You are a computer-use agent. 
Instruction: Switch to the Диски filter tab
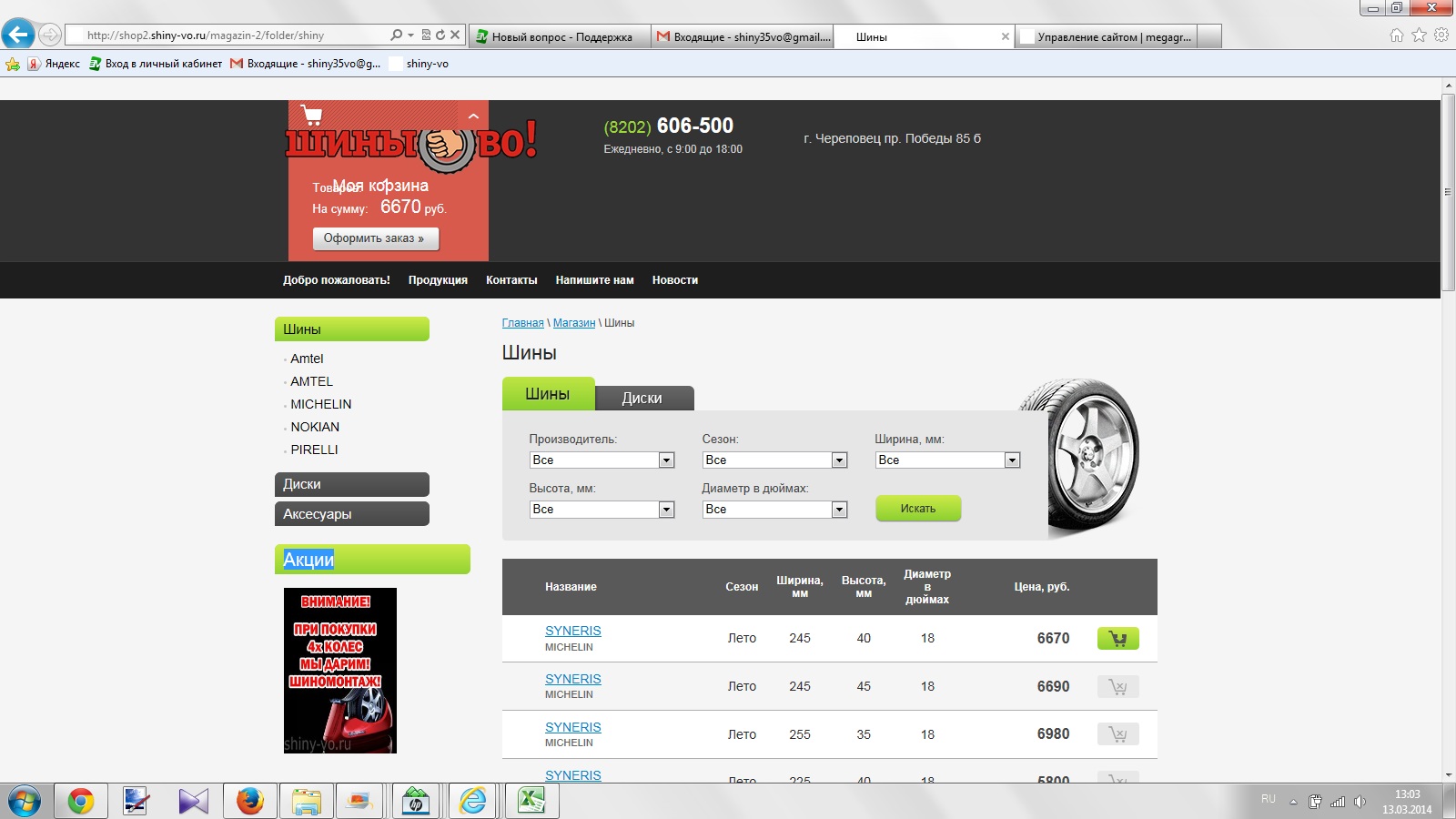642,398
